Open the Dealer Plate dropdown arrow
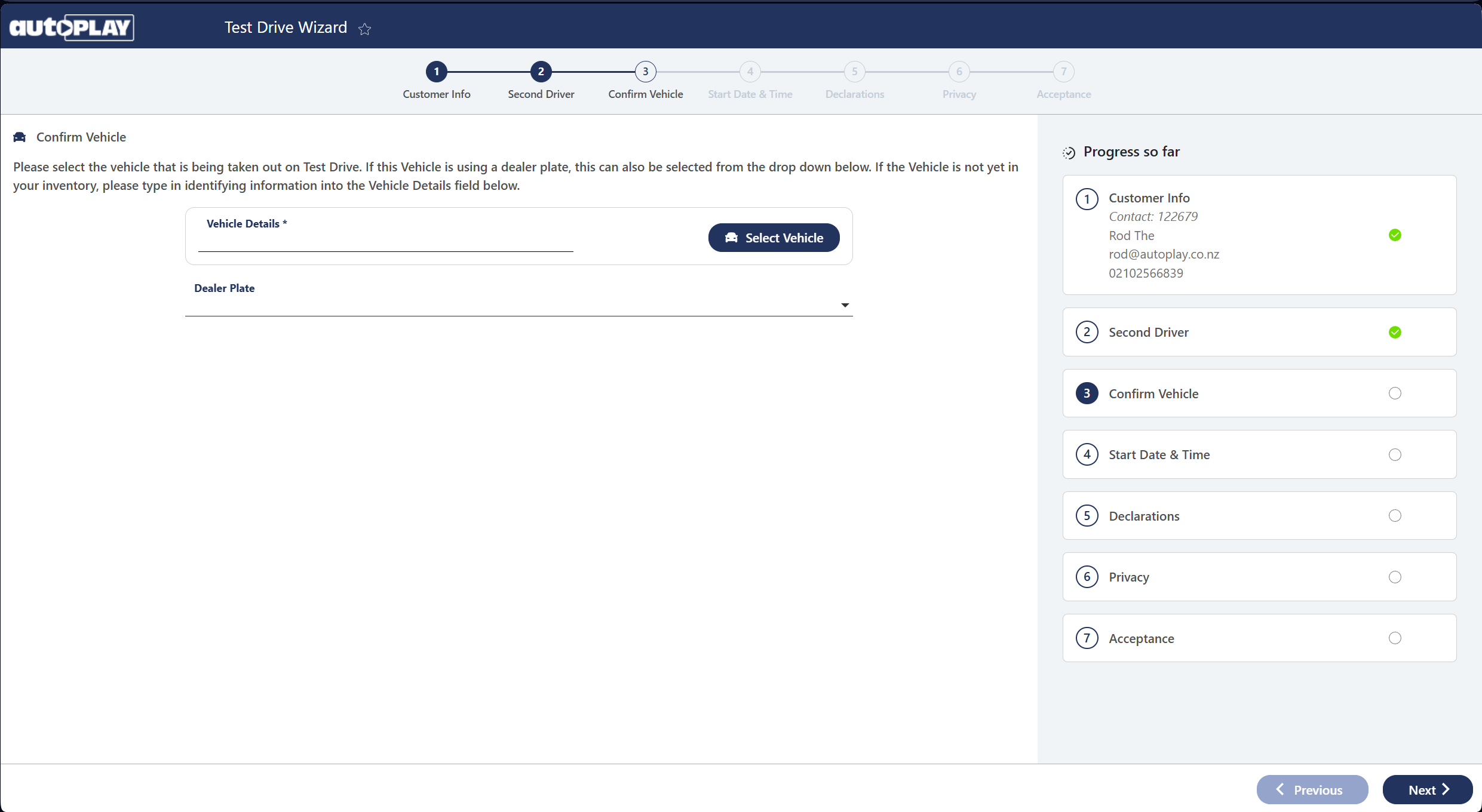The height and width of the screenshot is (812, 1482). 845,305
